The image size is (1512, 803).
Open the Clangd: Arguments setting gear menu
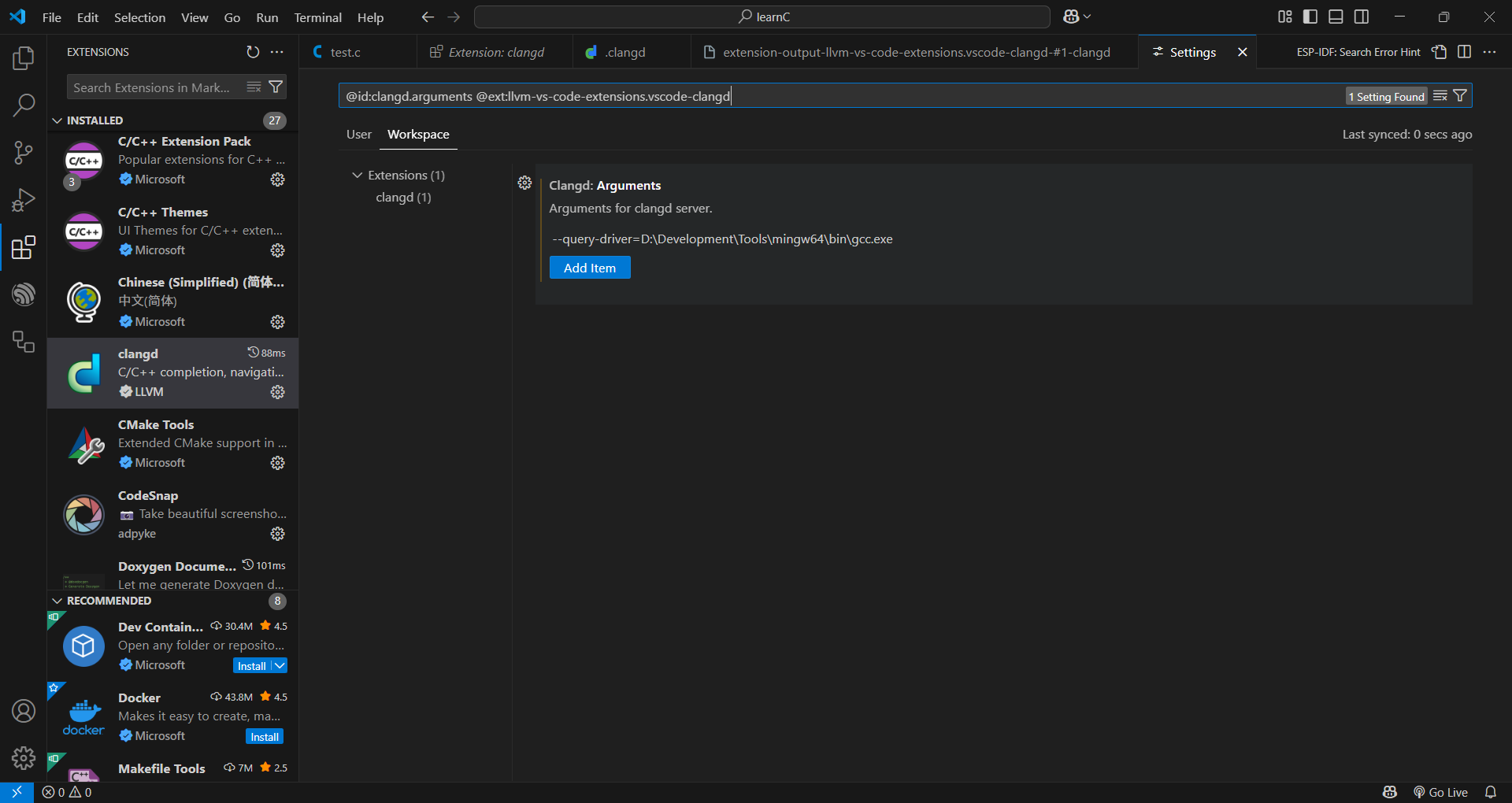point(525,183)
